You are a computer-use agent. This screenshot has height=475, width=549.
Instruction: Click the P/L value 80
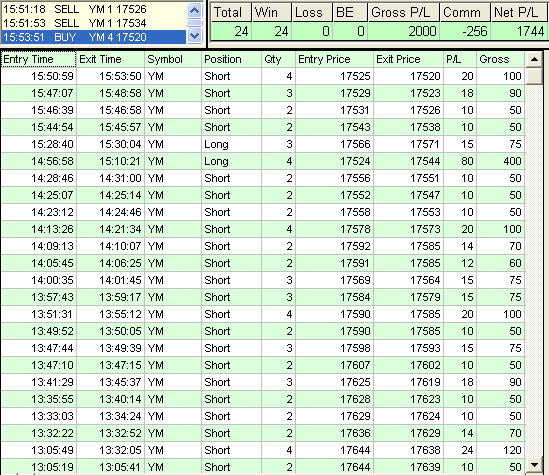(x=460, y=161)
